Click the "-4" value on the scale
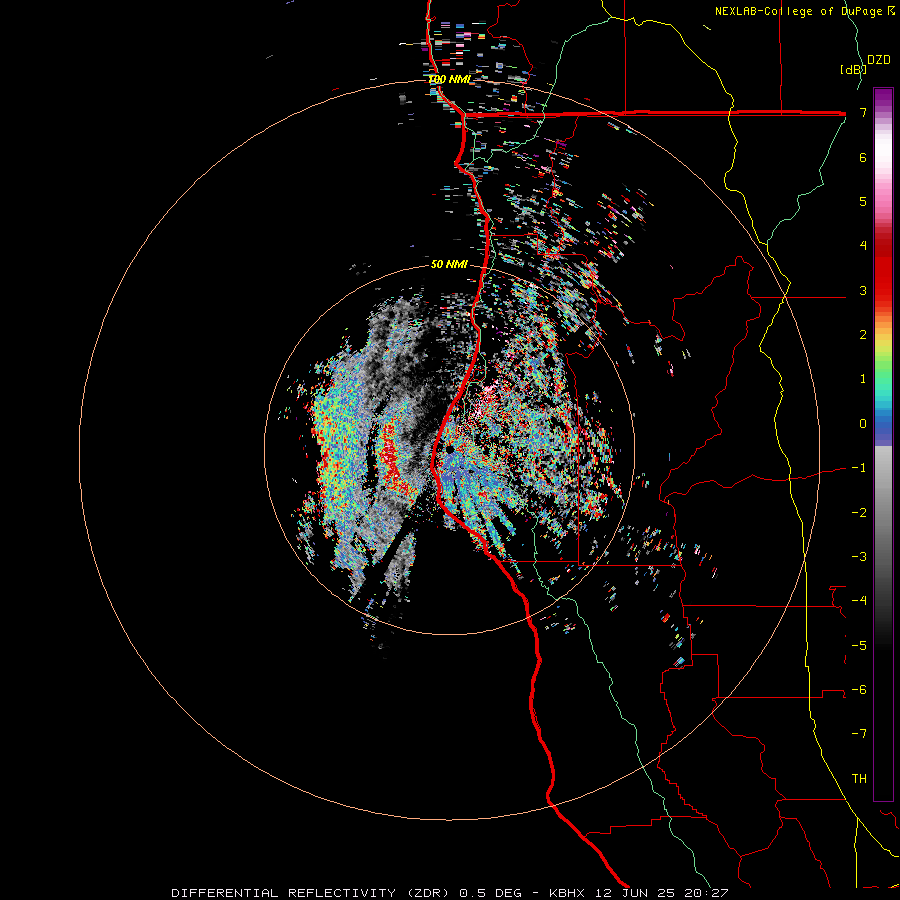 (x=859, y=601)
